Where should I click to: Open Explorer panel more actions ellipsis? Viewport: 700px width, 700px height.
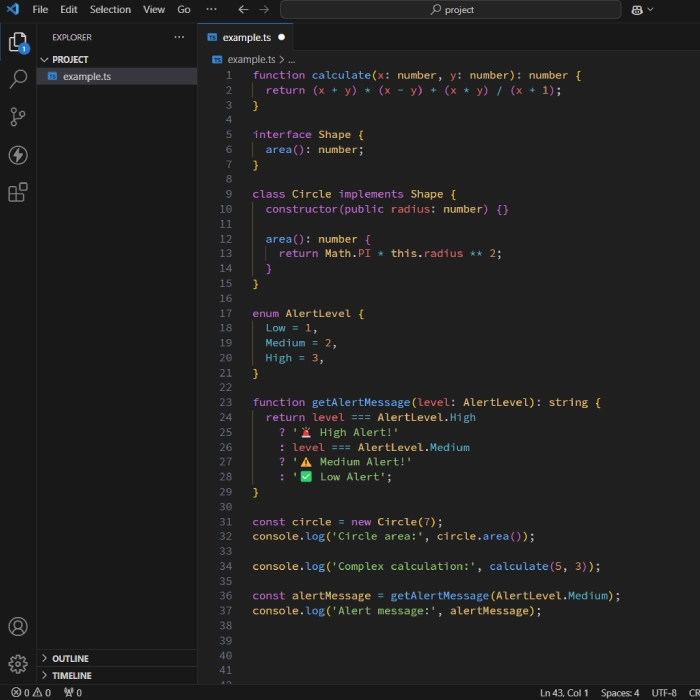pyautogui.click(x=179, y=37)
